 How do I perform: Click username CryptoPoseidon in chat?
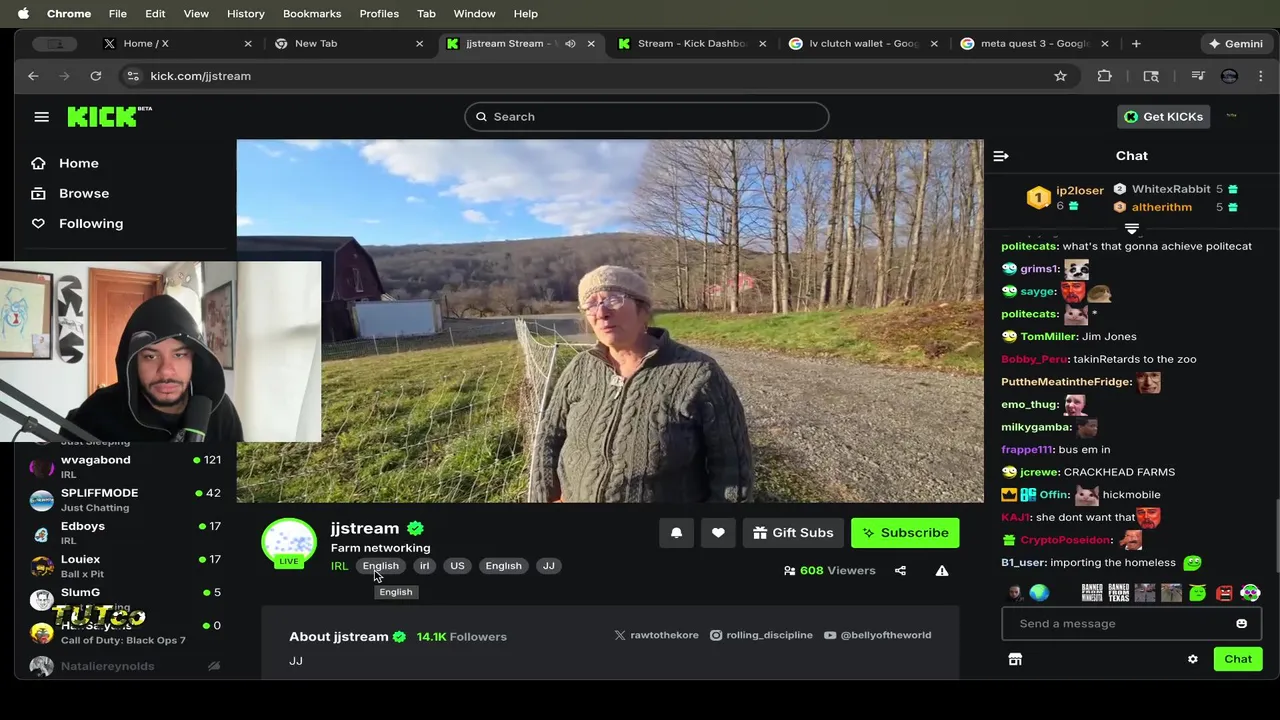1065,540
